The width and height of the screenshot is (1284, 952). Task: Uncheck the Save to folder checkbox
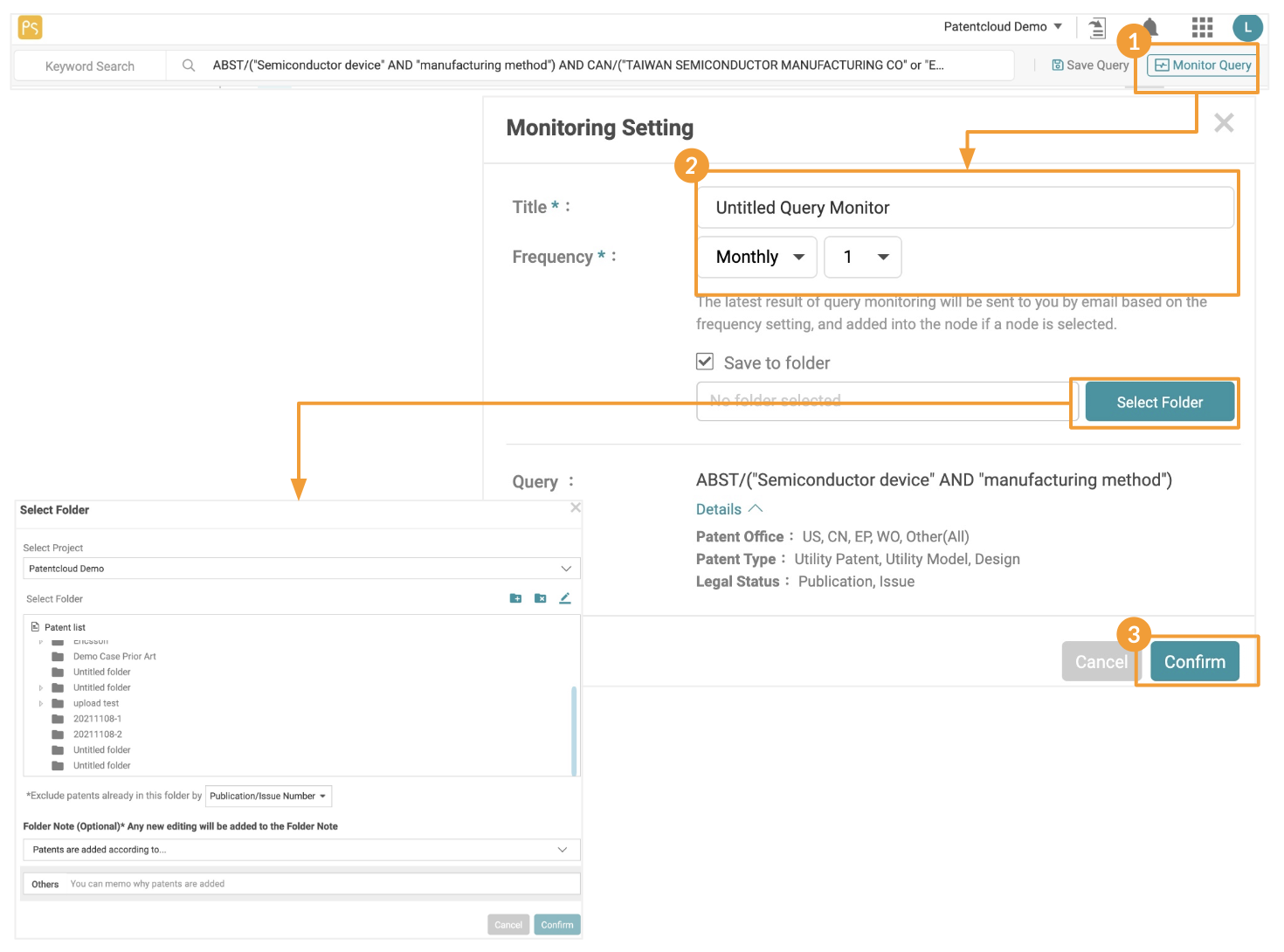705,362
